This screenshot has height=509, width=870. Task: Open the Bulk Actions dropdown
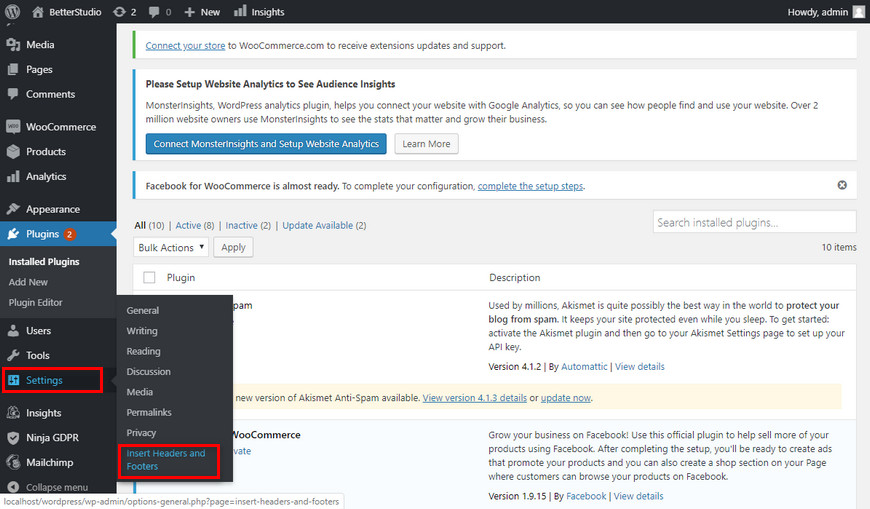pos(171,247)
